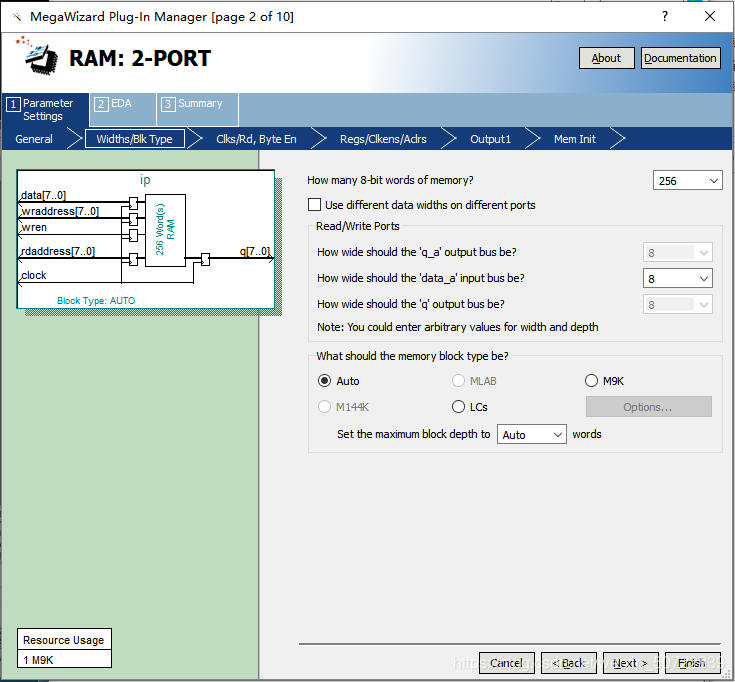735x682 pixels.
Task: Click the Resource Usage header
Action: pos(64,640)
